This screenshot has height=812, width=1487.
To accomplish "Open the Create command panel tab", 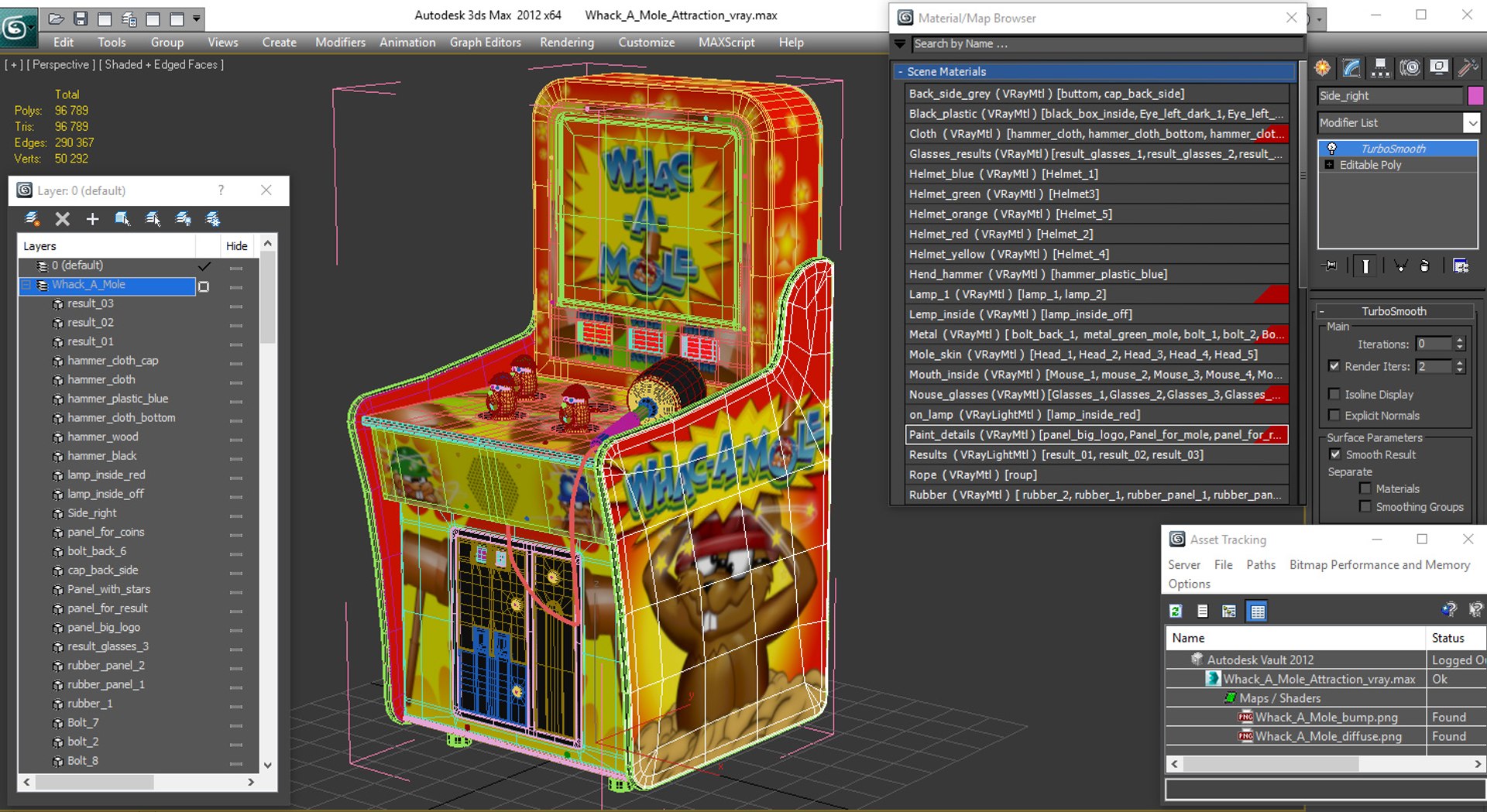I will click(x=1323, y=68).
